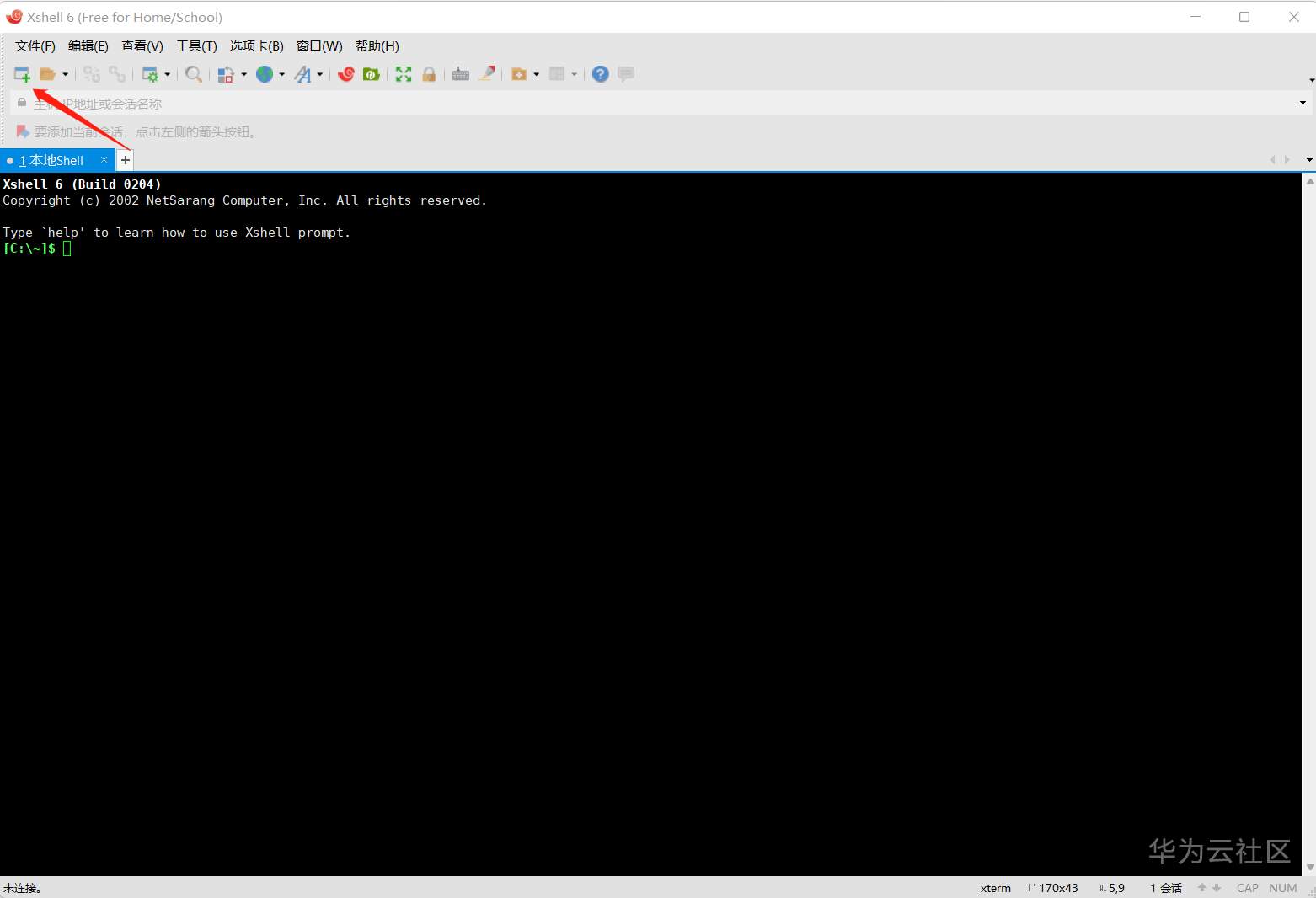Click the 未连接 status text
The height and width of the screenshot is (898, 1316).
click(23, 888)
